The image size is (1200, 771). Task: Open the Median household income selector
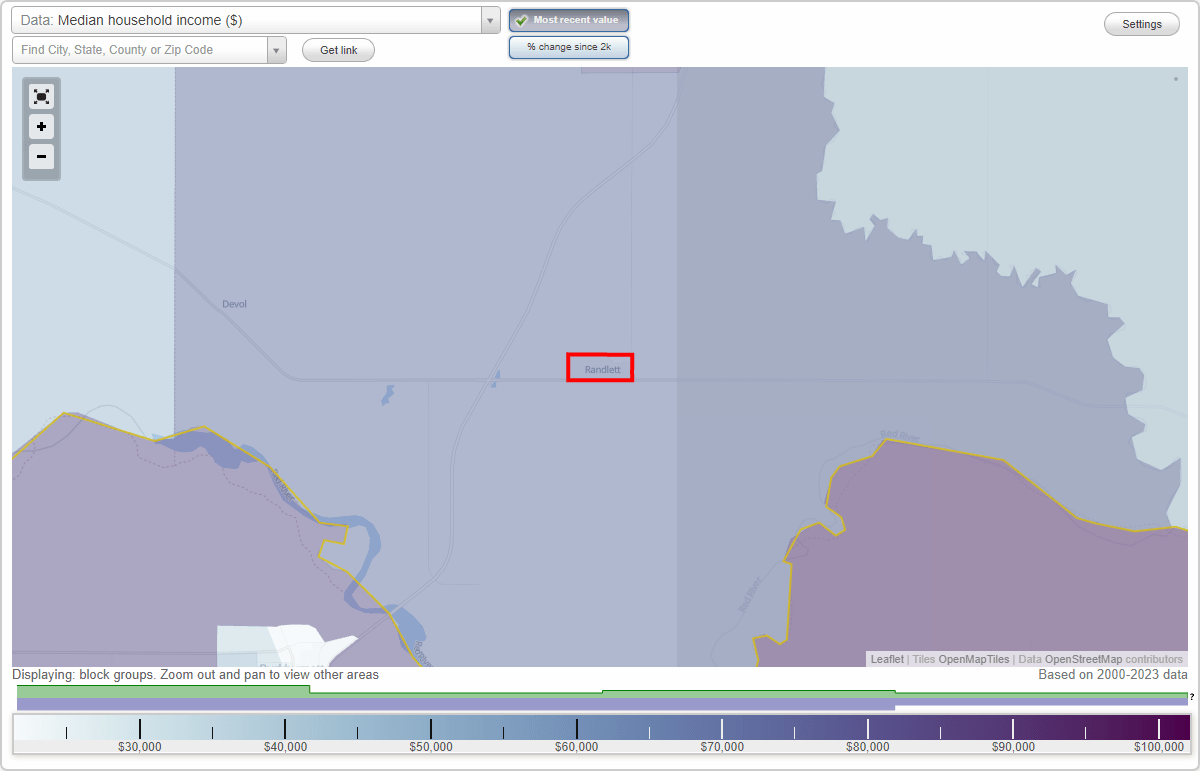click(489, 19)
